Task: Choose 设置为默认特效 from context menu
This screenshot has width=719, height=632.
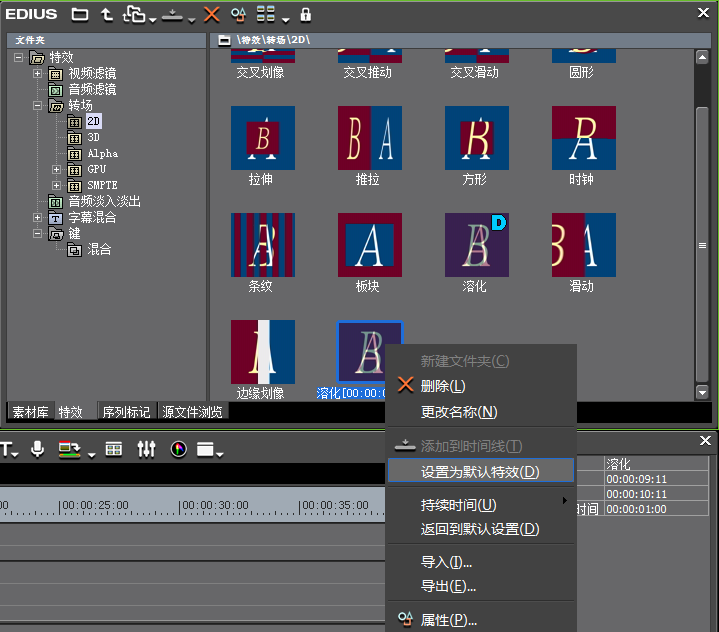Action: 480,472
